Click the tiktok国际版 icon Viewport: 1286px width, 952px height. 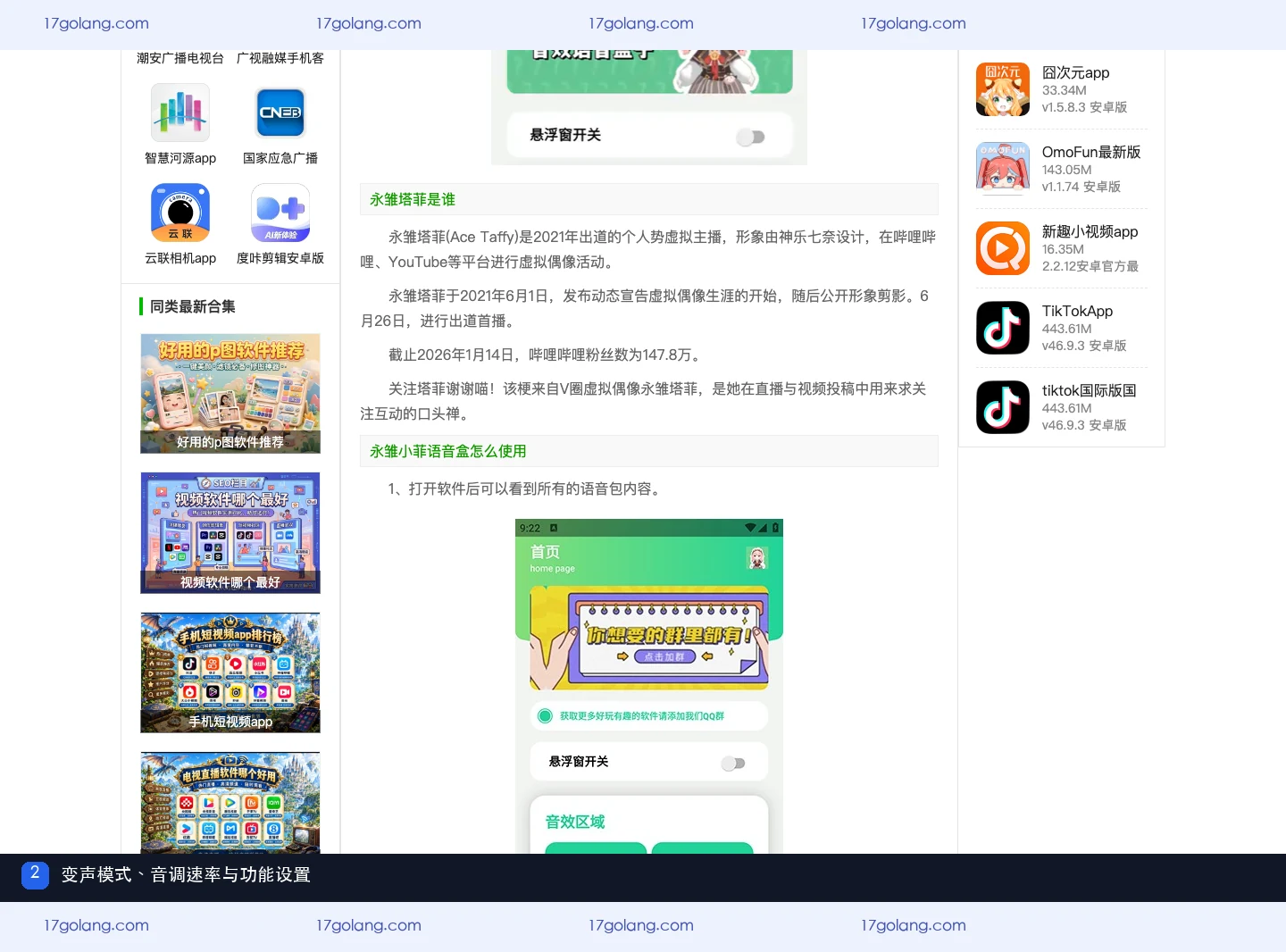[1003, 407]
